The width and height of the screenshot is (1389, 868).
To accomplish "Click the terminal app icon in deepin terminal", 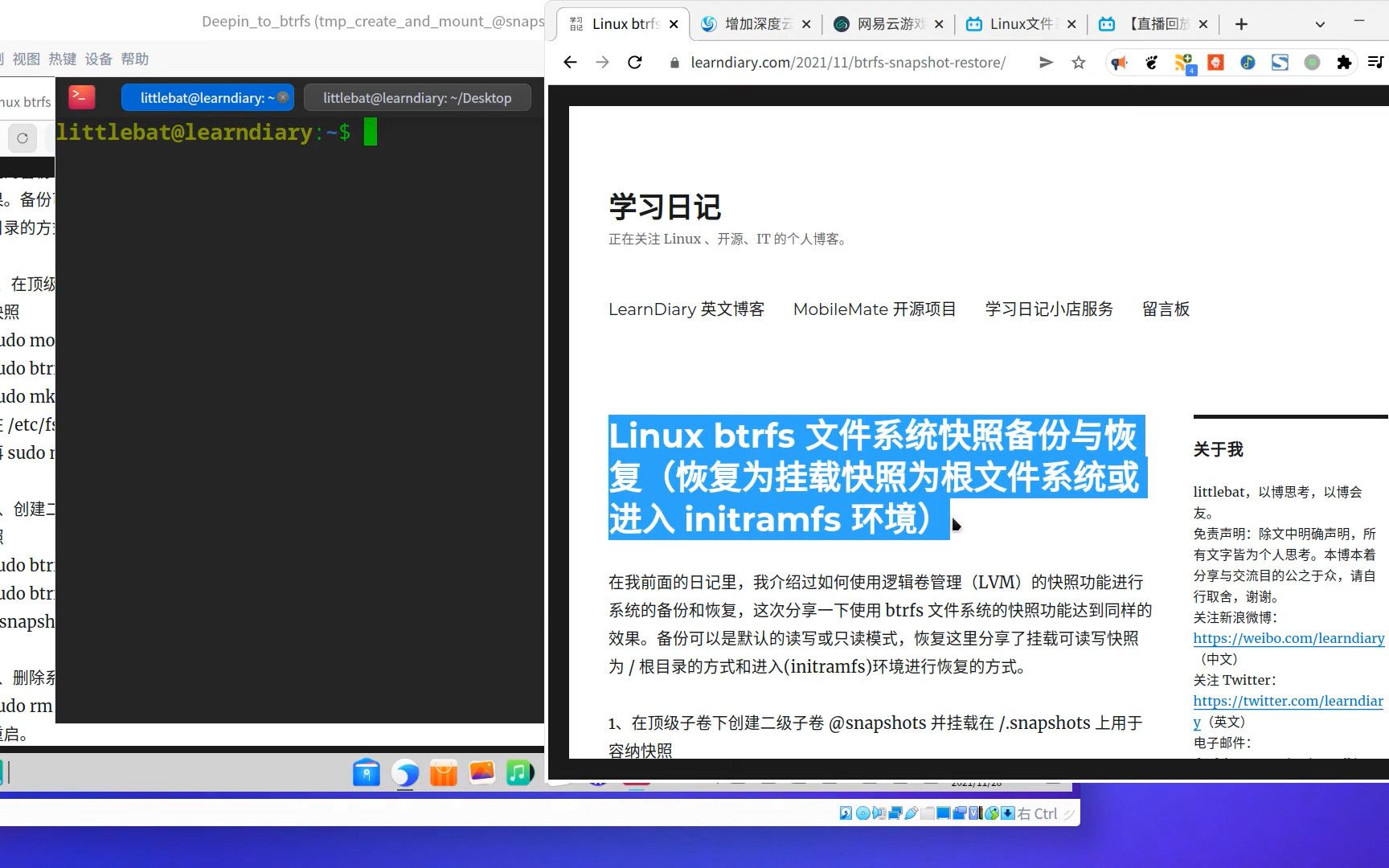I will click(82, 97).
